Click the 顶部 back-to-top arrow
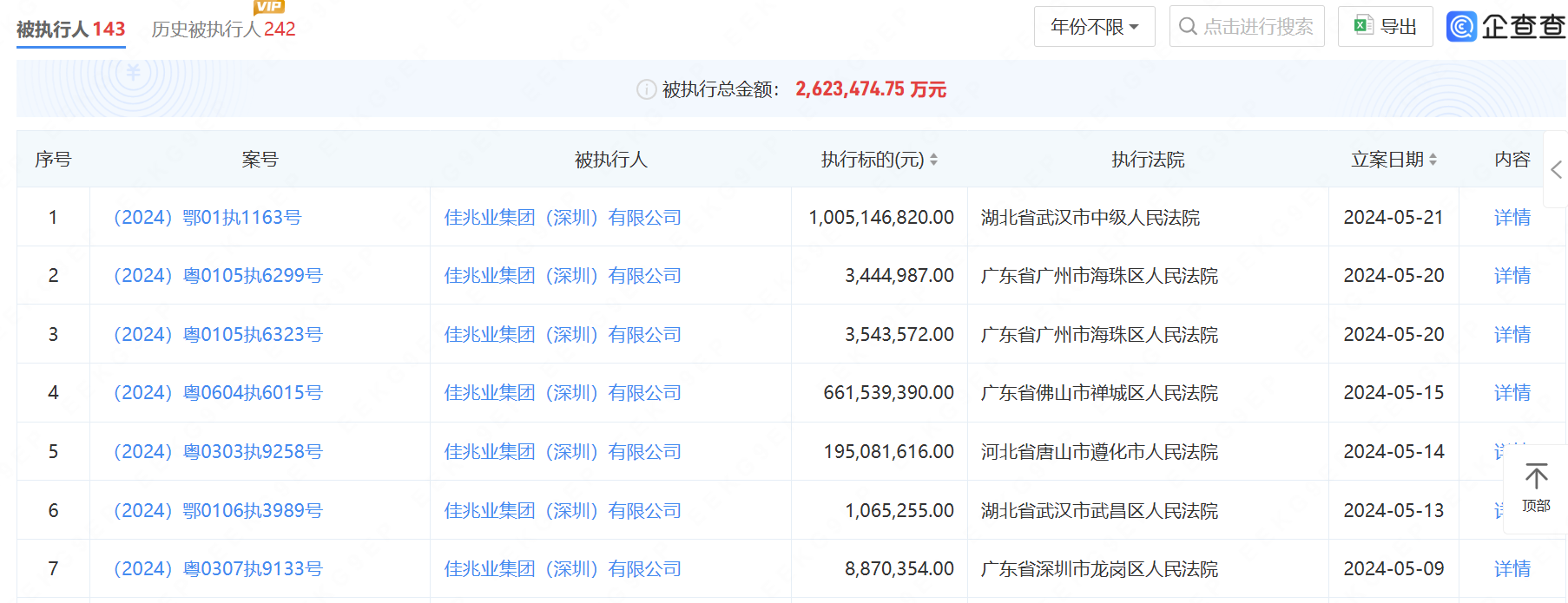Screen dimensions: 1568x603 [x=1536, y=476]
